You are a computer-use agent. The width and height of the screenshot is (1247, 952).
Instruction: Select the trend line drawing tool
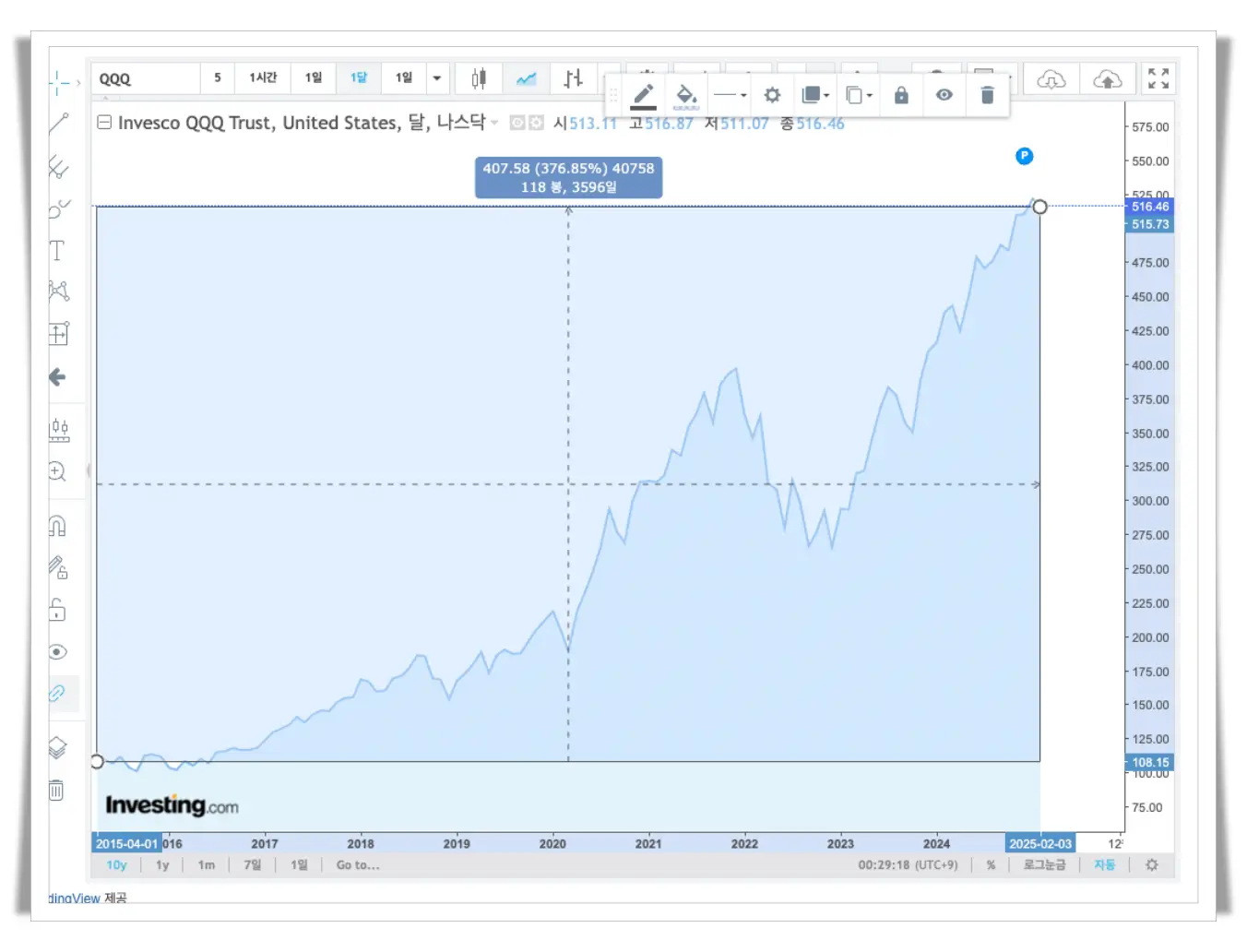[x=58, y=123]
